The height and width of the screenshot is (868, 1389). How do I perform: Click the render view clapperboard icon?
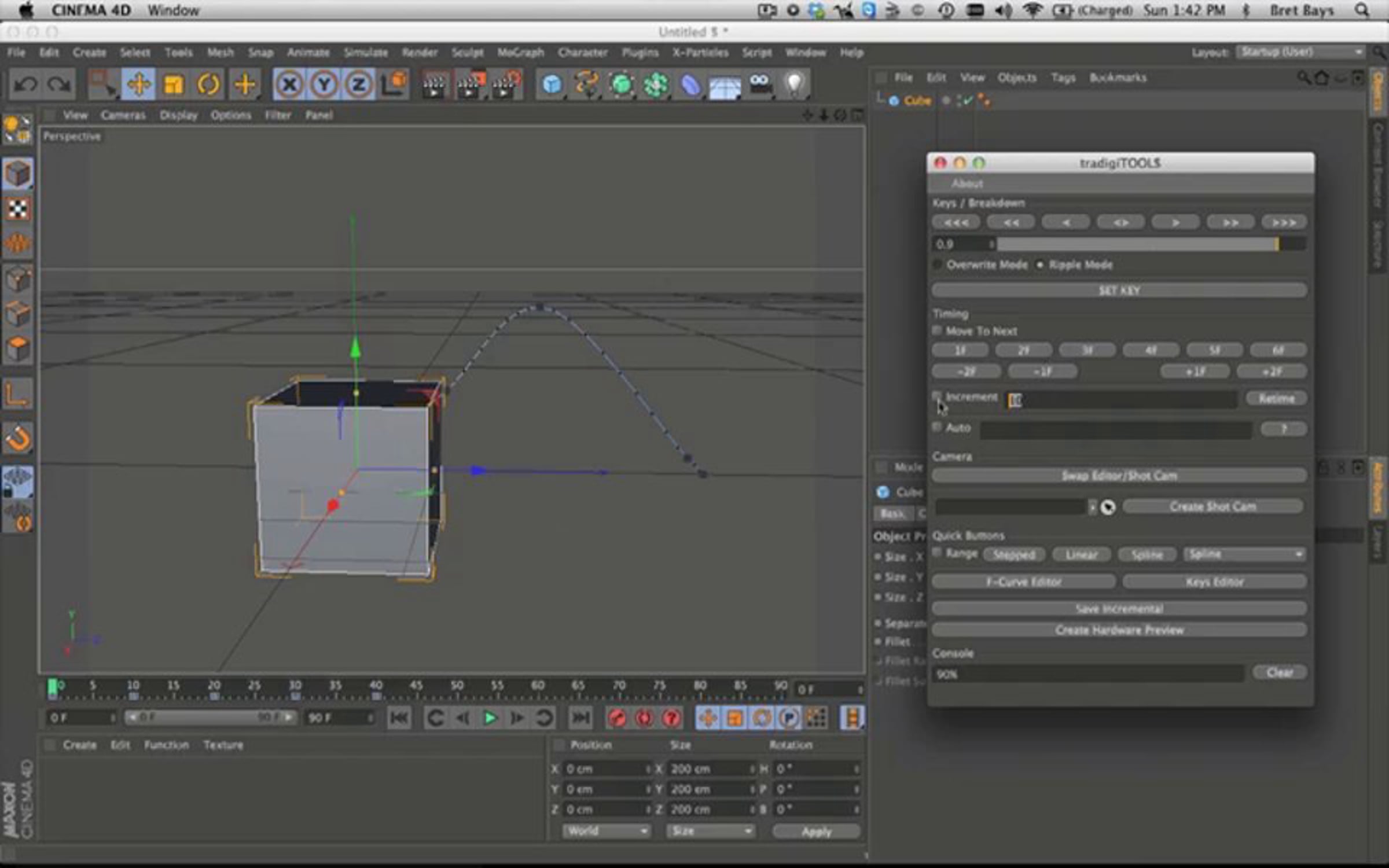pos(433,84)
